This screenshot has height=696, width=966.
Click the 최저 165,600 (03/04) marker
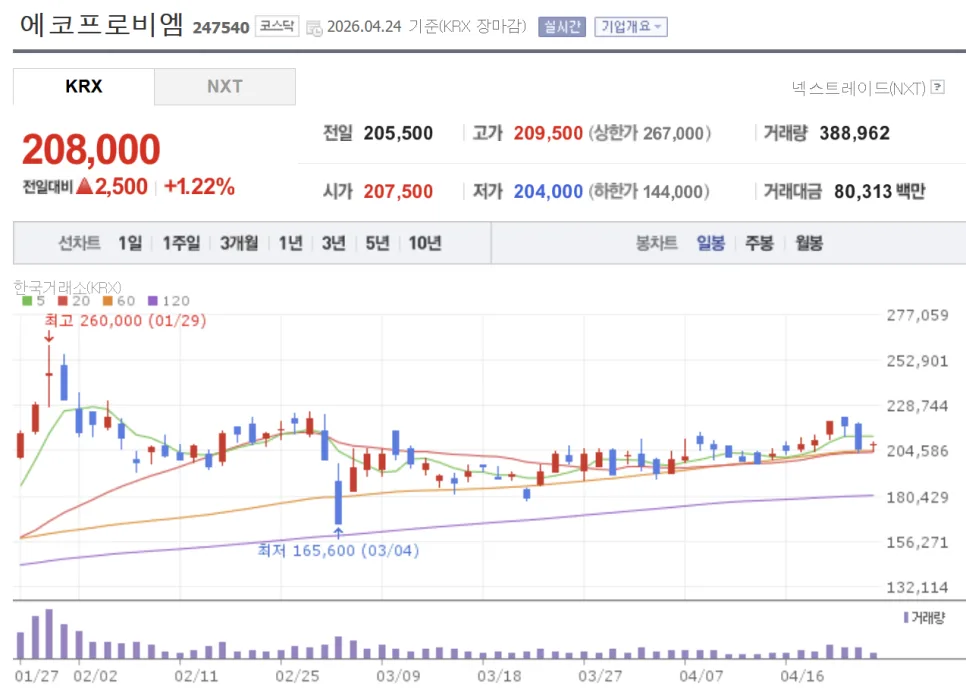tap(338, 550)
